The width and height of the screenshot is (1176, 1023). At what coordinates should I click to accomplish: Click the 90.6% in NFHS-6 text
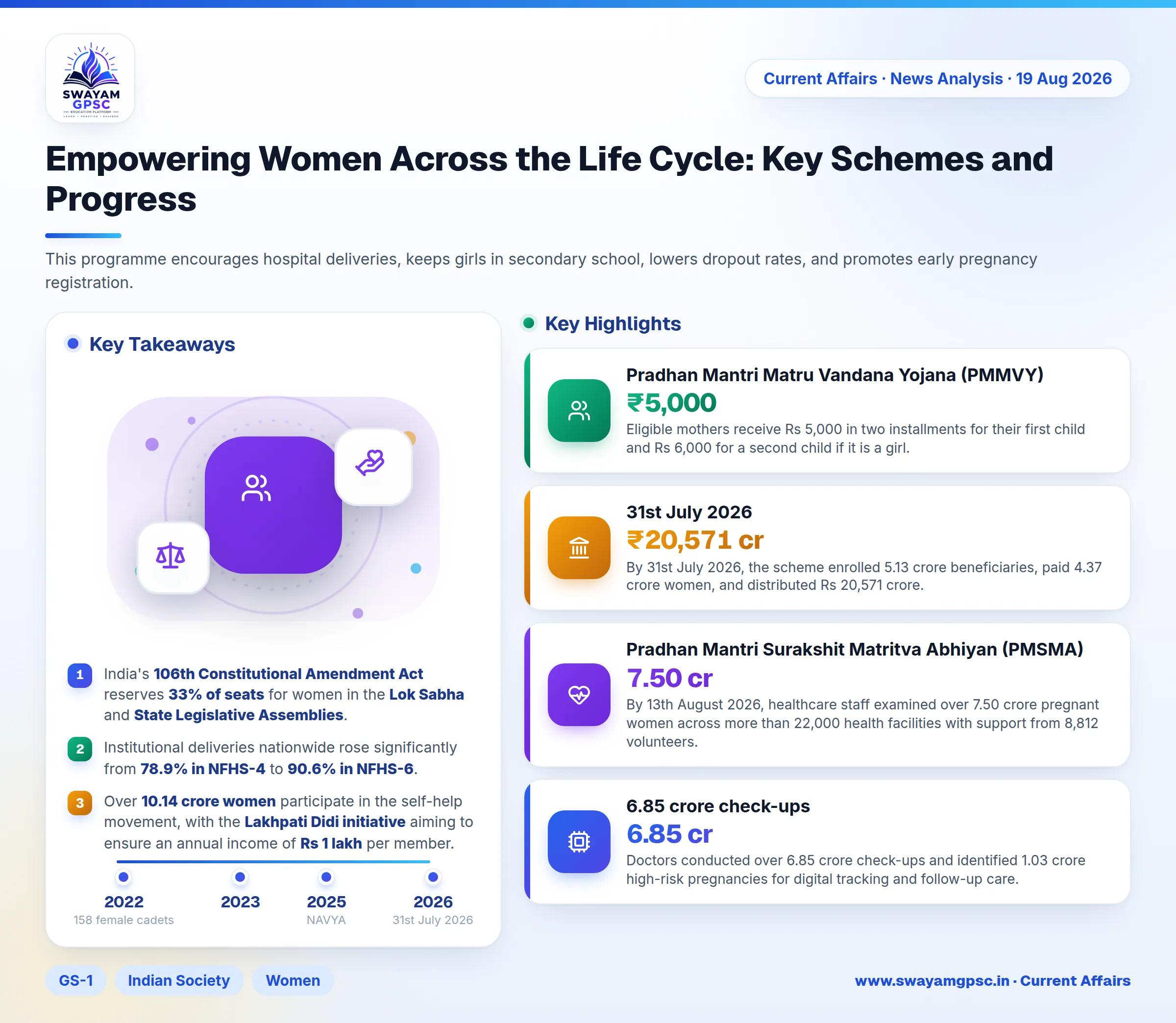[x=350, y=769]
